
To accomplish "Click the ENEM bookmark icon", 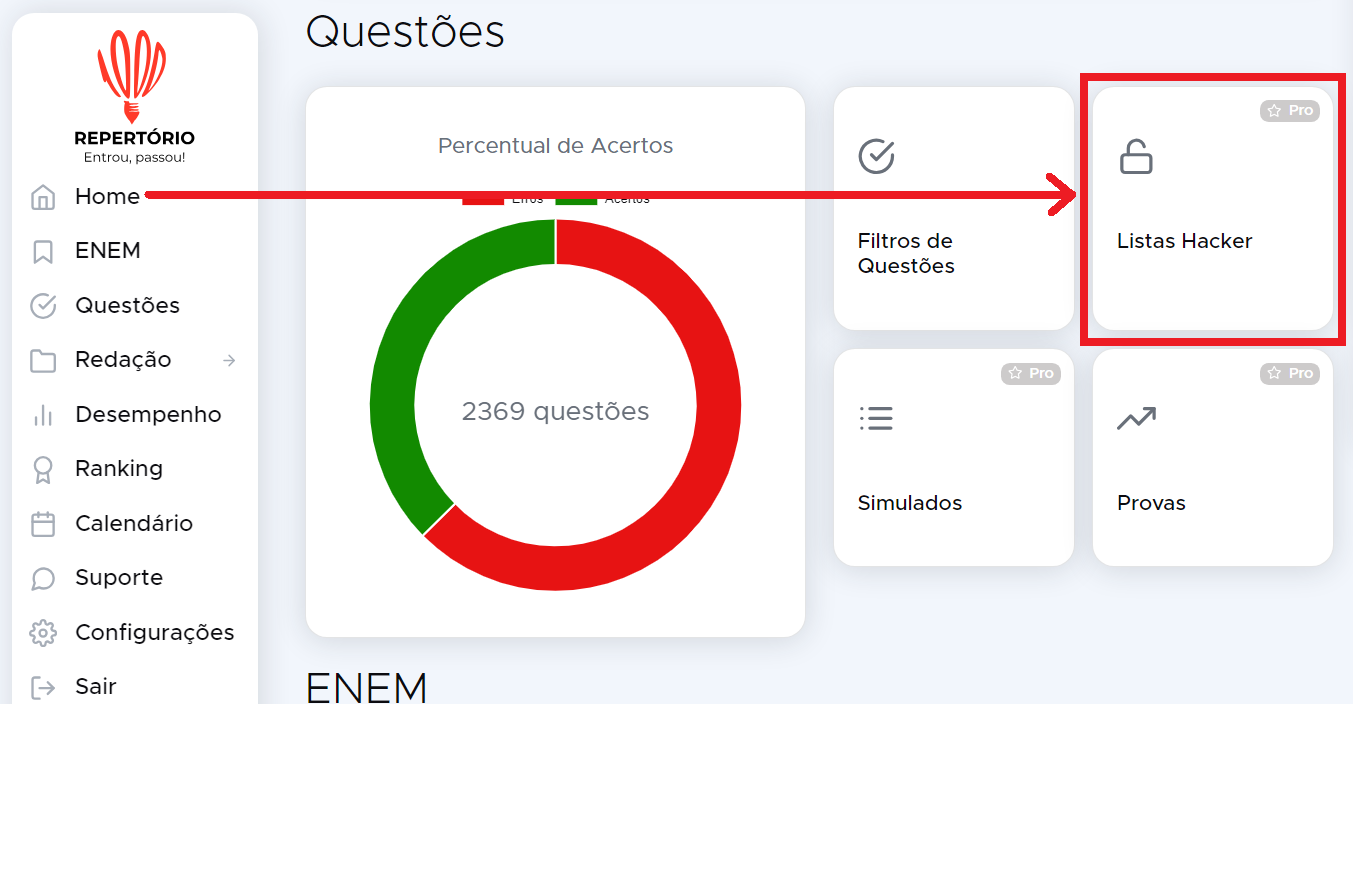I will click(x=43, y=251).
